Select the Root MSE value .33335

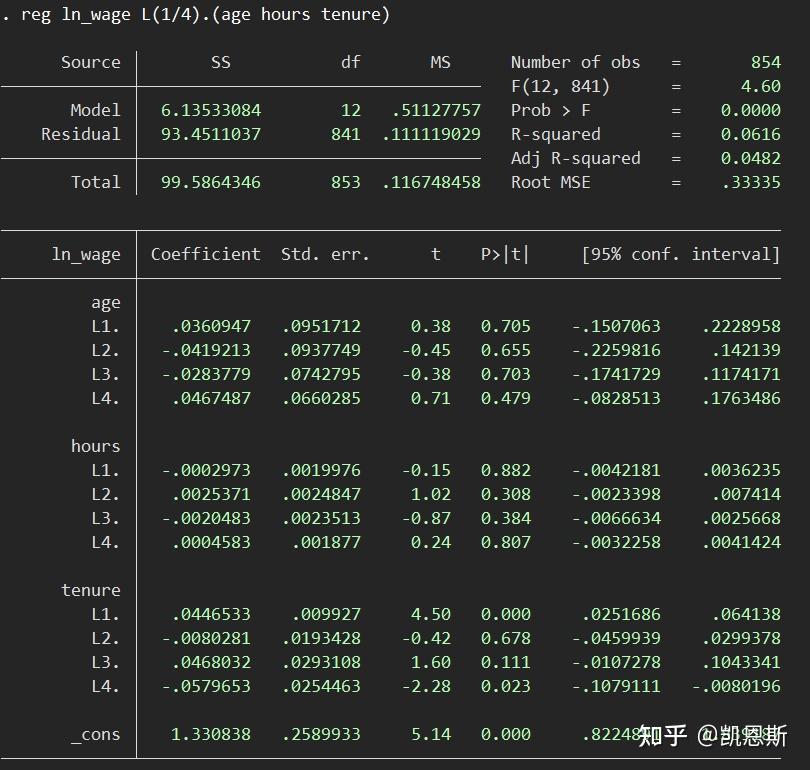pos(754,182)
